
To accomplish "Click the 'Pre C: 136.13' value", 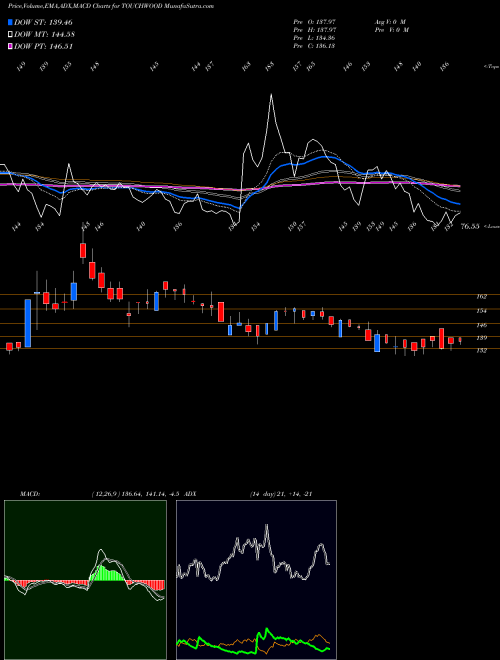I will (x=314, y=46).
